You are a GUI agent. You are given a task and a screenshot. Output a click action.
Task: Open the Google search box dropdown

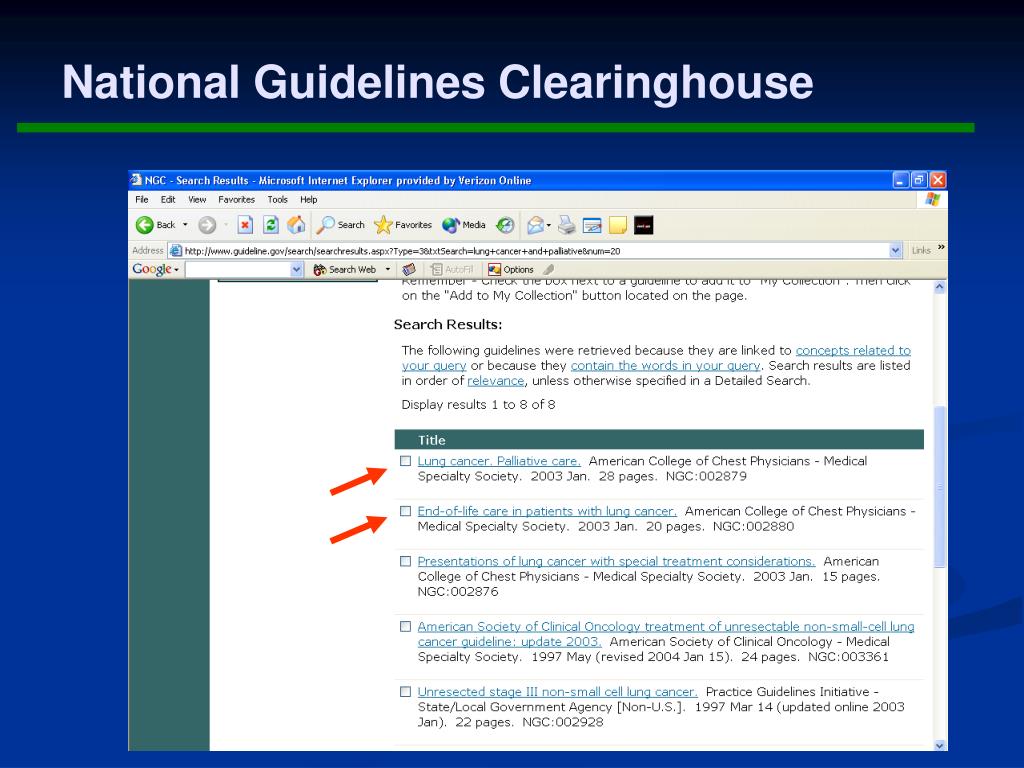[296, 270]
